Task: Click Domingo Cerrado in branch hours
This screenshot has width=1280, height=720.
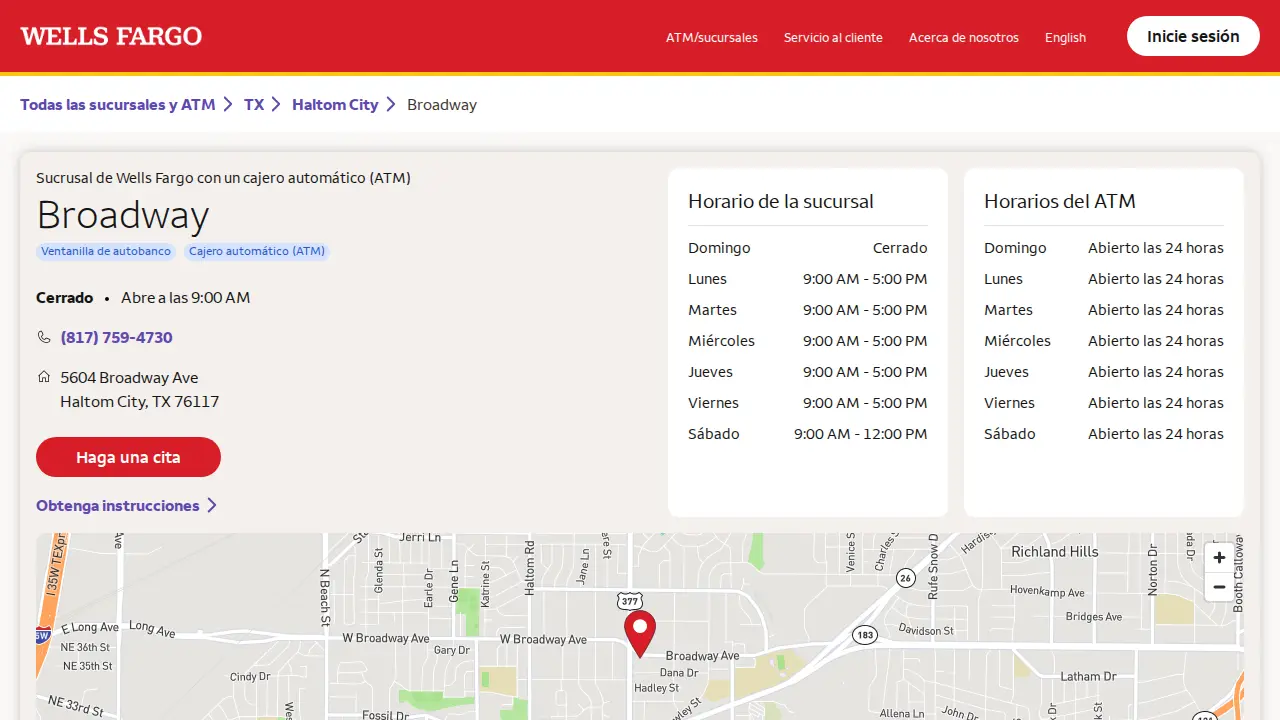Action: point(808,248)
